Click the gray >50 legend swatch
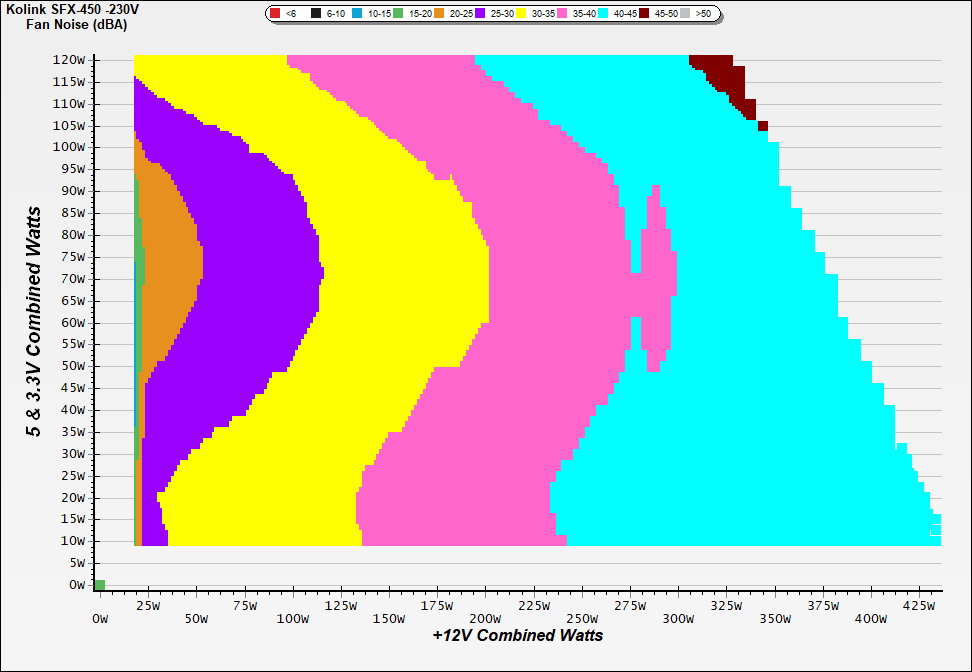 point(685,14)
